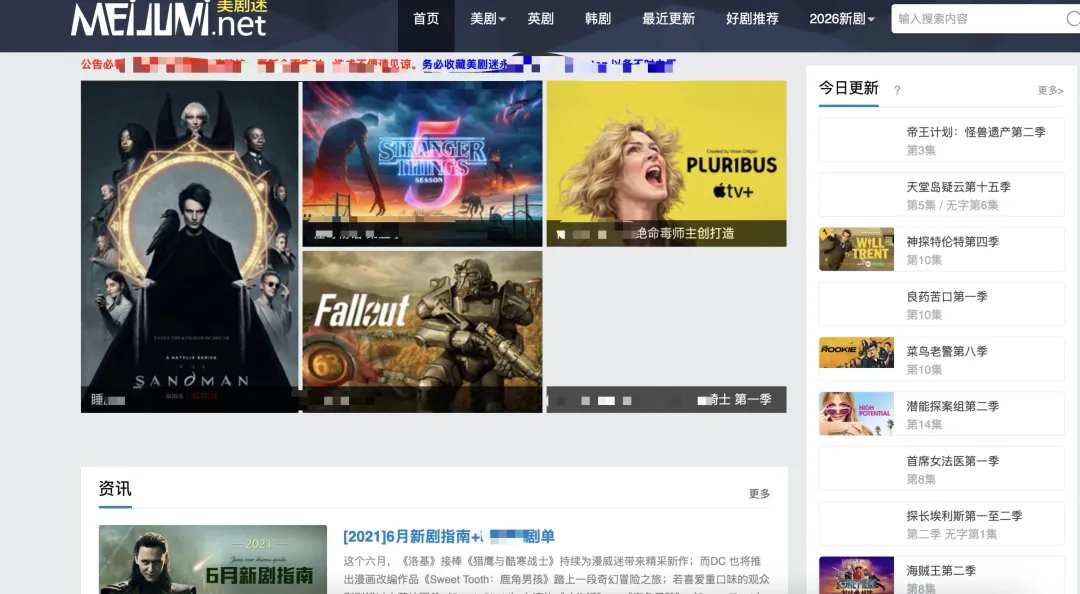
Task: Click the MEIJUMI.net site logo
Action: coord(169,19)
